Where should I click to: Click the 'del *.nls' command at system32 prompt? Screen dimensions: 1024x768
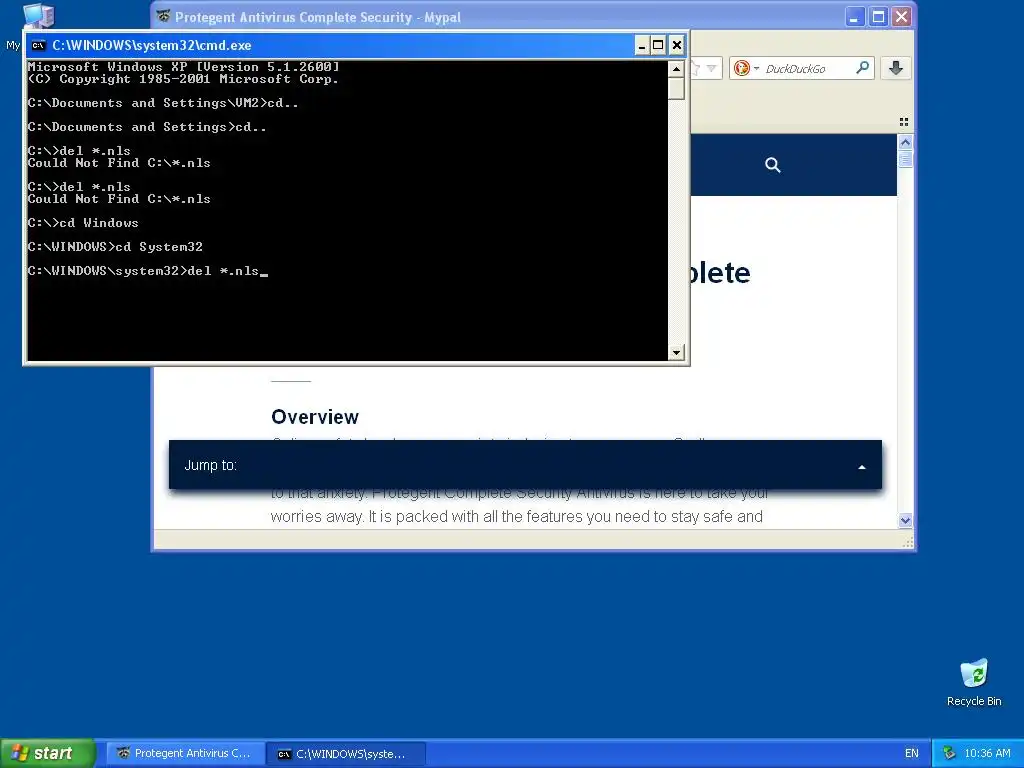coord(223,271)
